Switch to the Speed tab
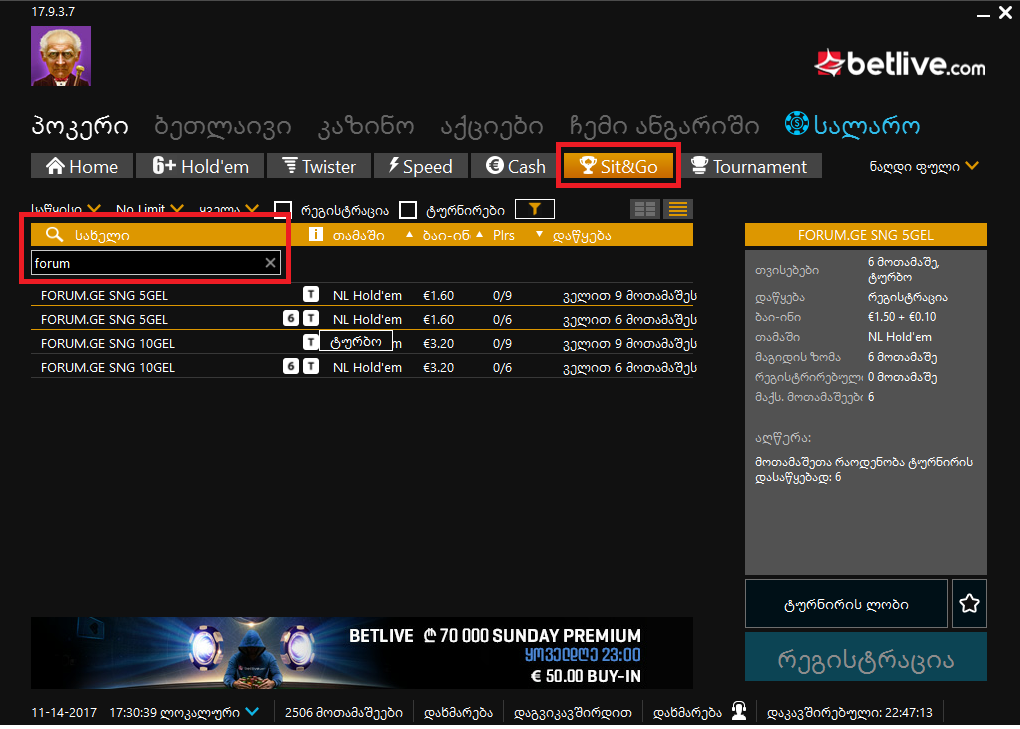Image resolution: width=1020 pixels, height=729 pixels. pyautogui.click(x=421, y=166)
